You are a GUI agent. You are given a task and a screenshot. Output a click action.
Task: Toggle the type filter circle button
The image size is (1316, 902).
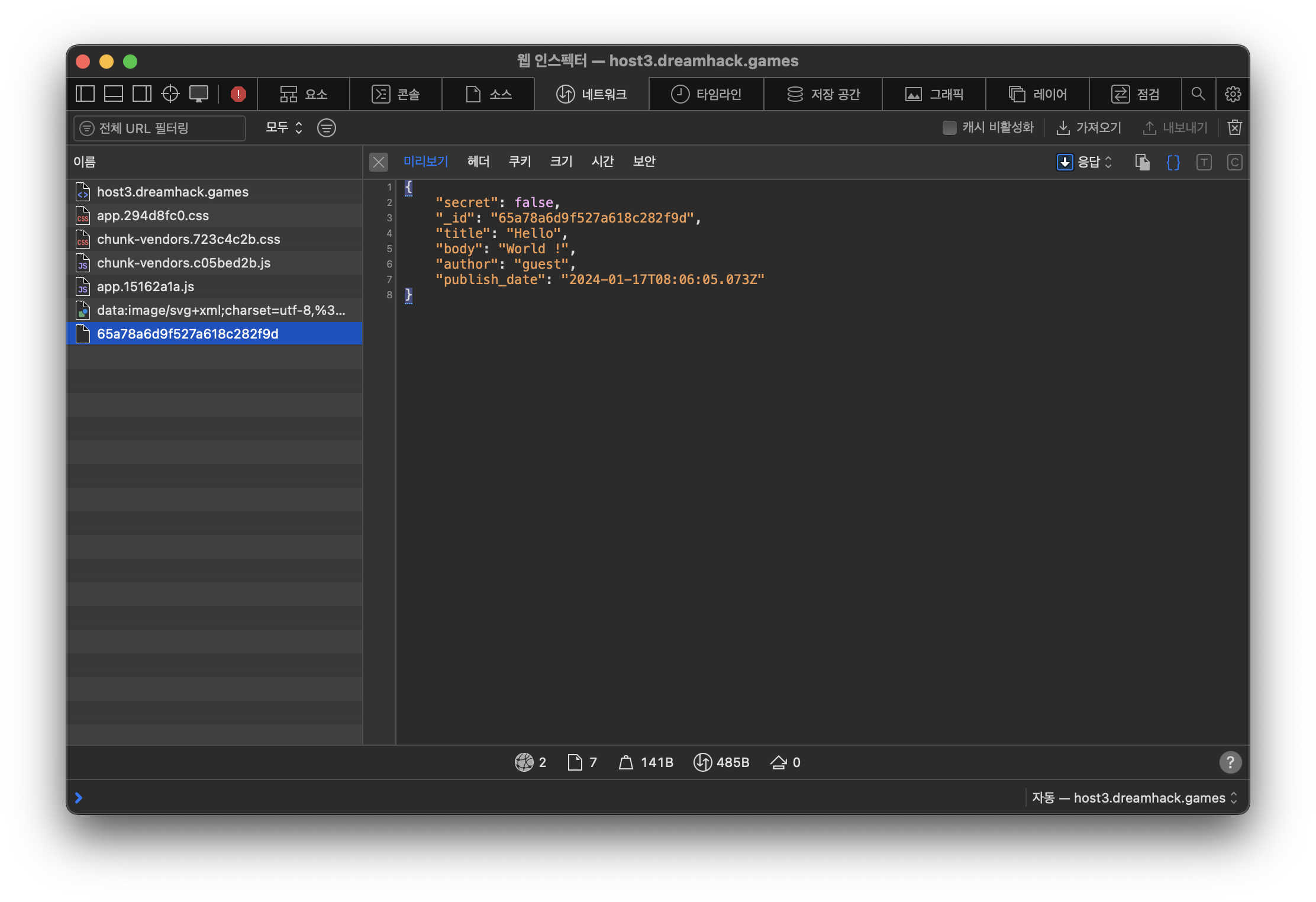(x=327, y=128)
